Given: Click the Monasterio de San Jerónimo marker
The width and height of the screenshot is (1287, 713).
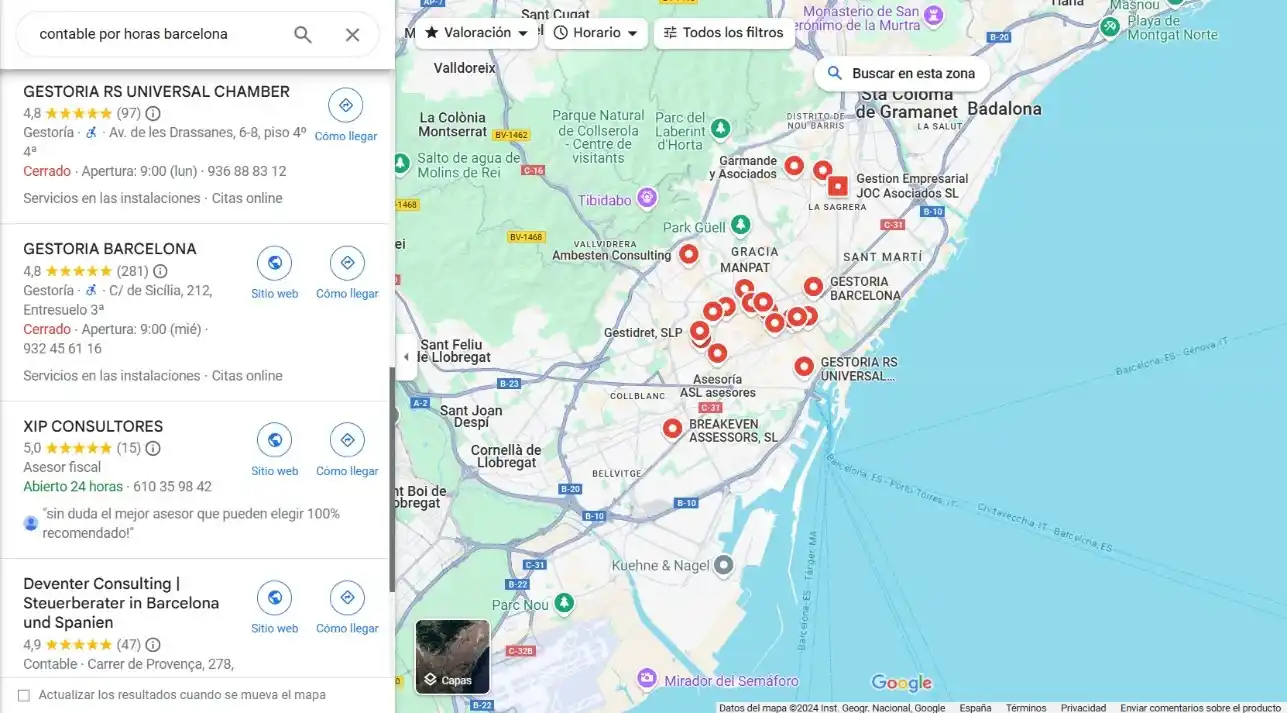Looking at the screenshot, I should (934, 16).
